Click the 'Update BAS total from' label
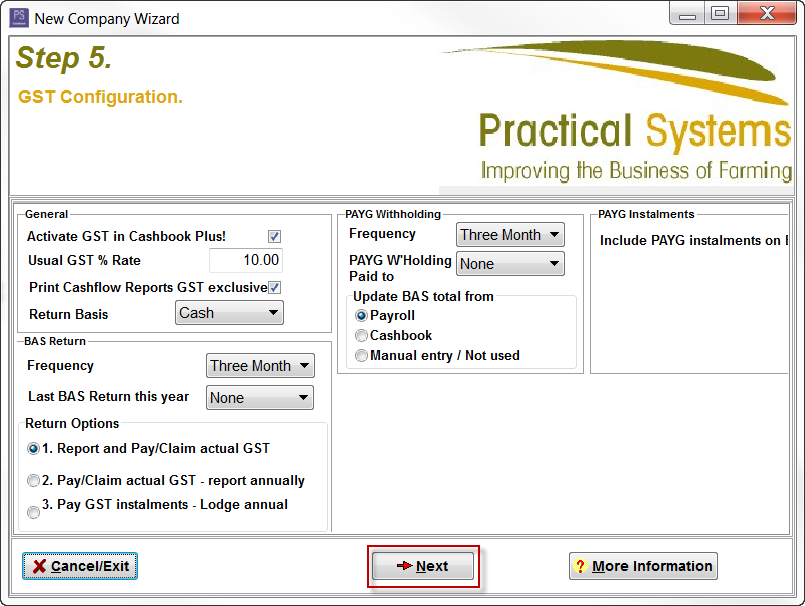805x606 pixels. (x=423, y=296)
